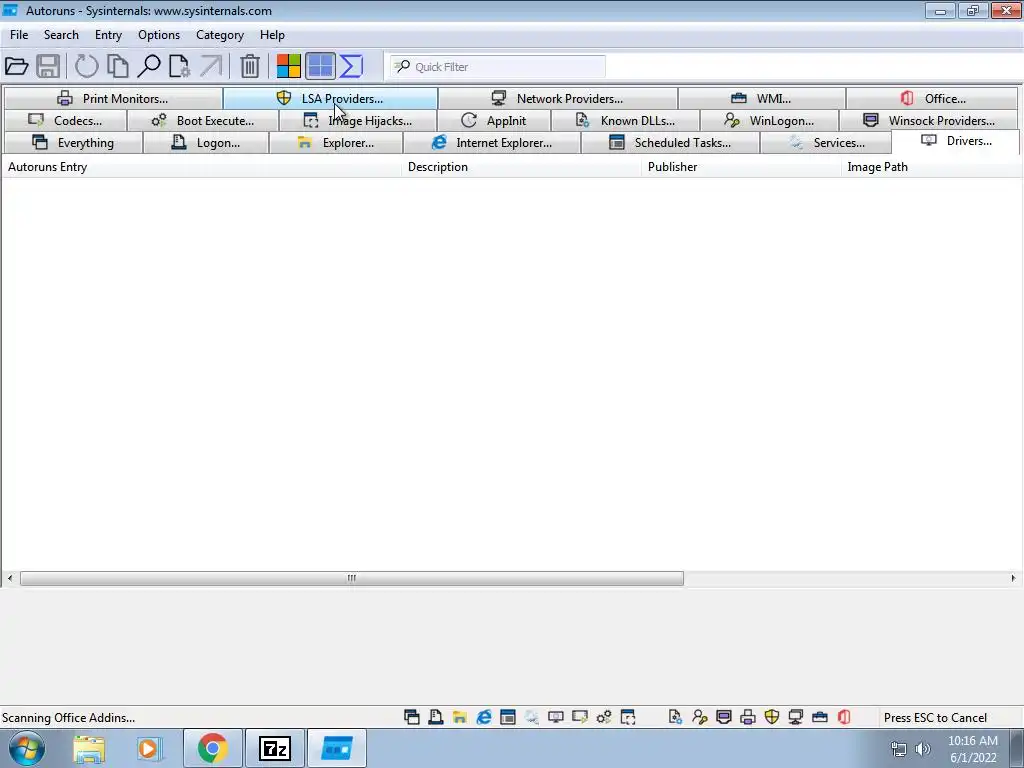The width and height of the screenshot is (1024, 768).
Task: Click the WinLogon user-key icon in status bar
Action: point(699,718)
